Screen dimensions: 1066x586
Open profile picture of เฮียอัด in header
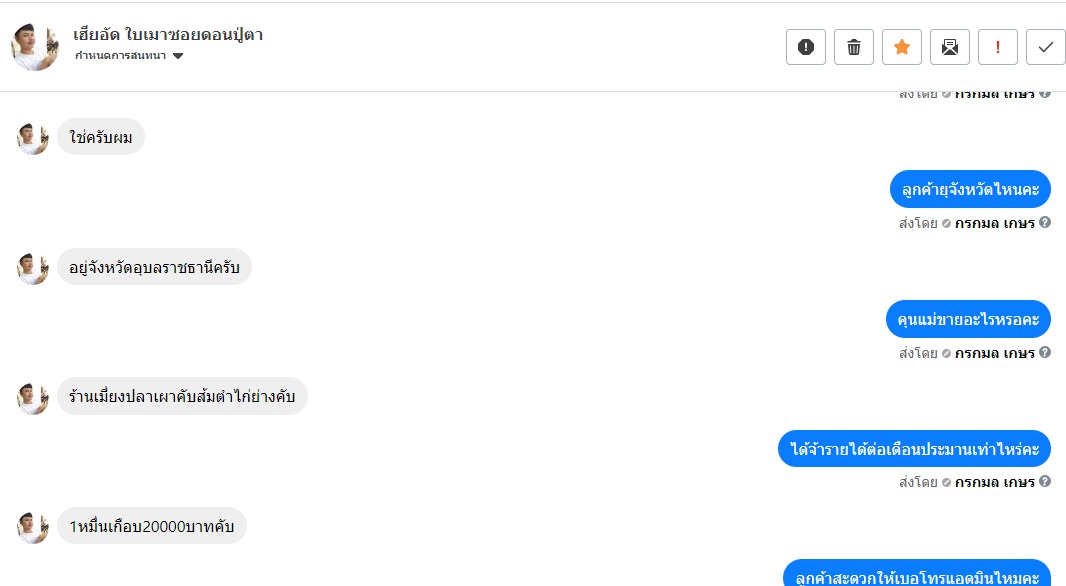coord(34,46)
